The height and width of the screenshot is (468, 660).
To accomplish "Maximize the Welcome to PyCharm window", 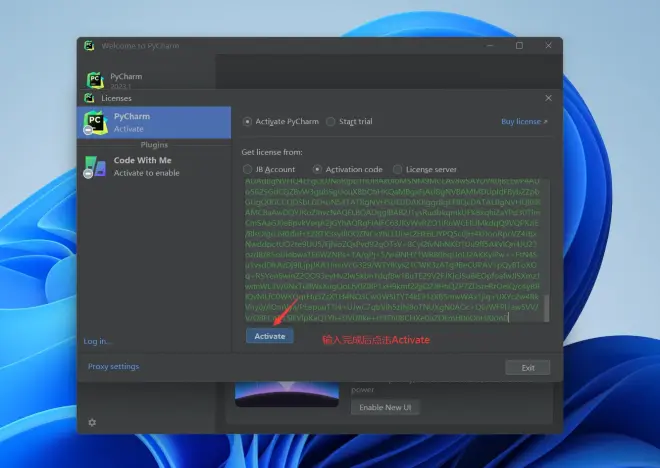I will pyautogui.click(x=519, y=45).
